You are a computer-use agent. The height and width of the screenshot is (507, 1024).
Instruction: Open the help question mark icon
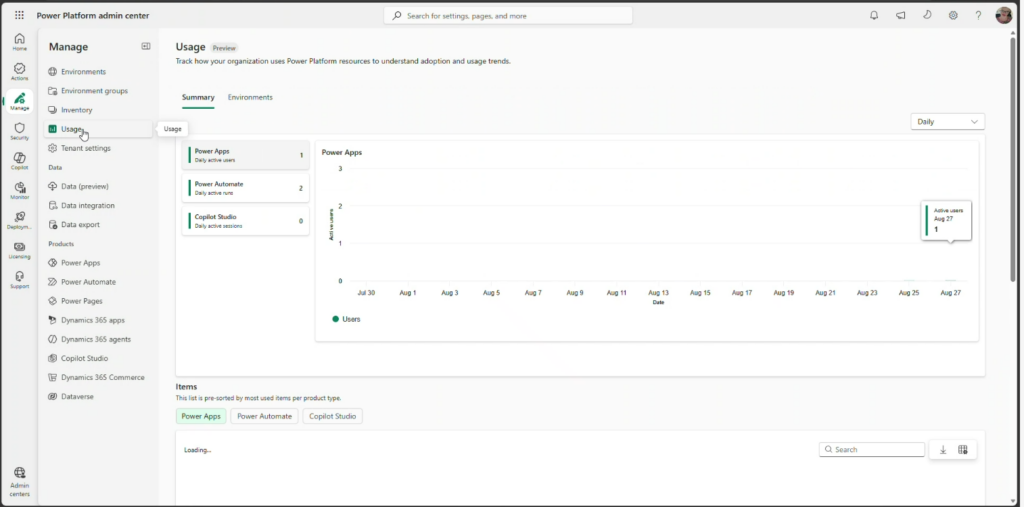coord(978,16)
